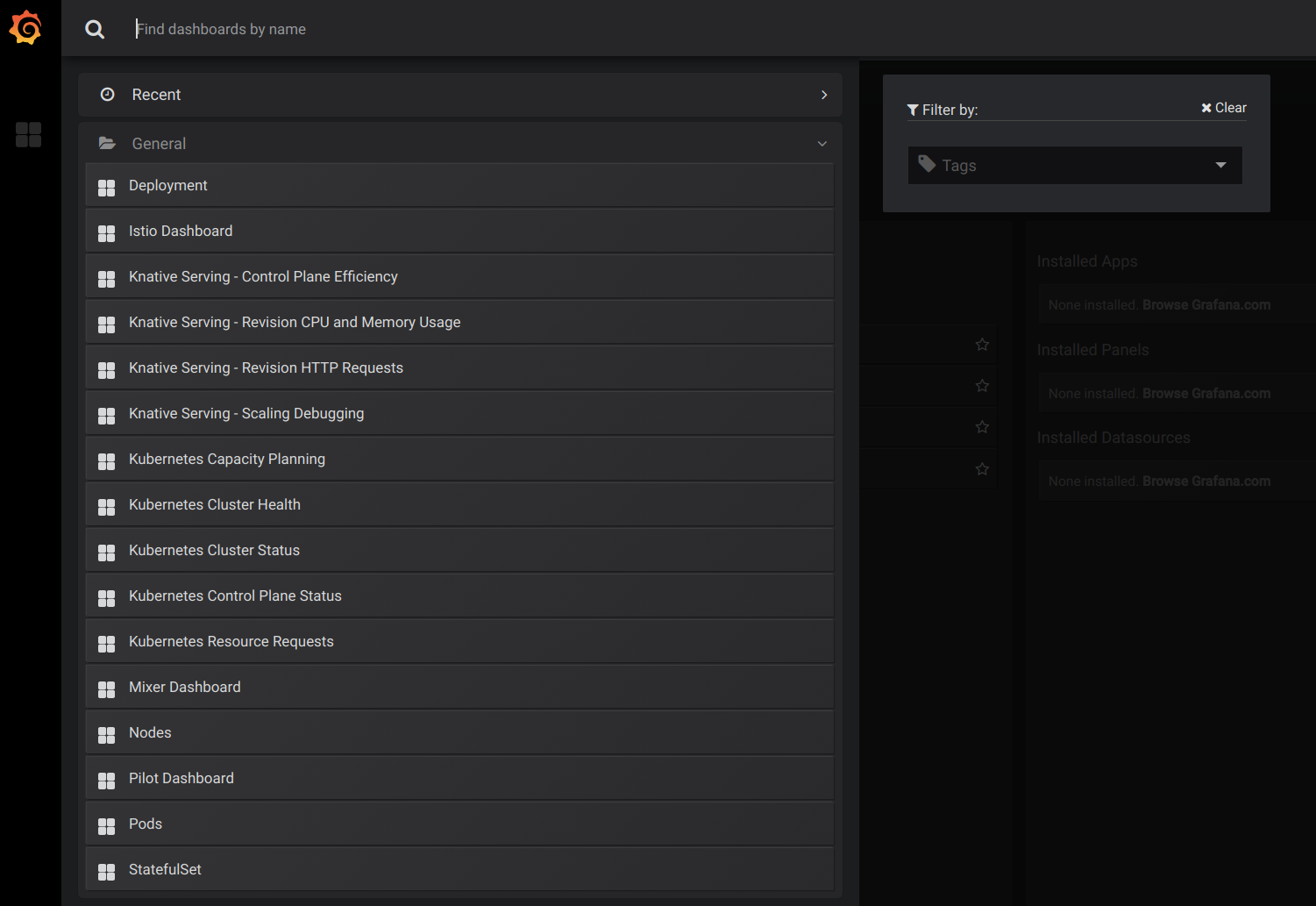This screenshot has width=1316, height=906.
Task: Click the icon beside Mixer Dashboard
Action: coord(106,689)
